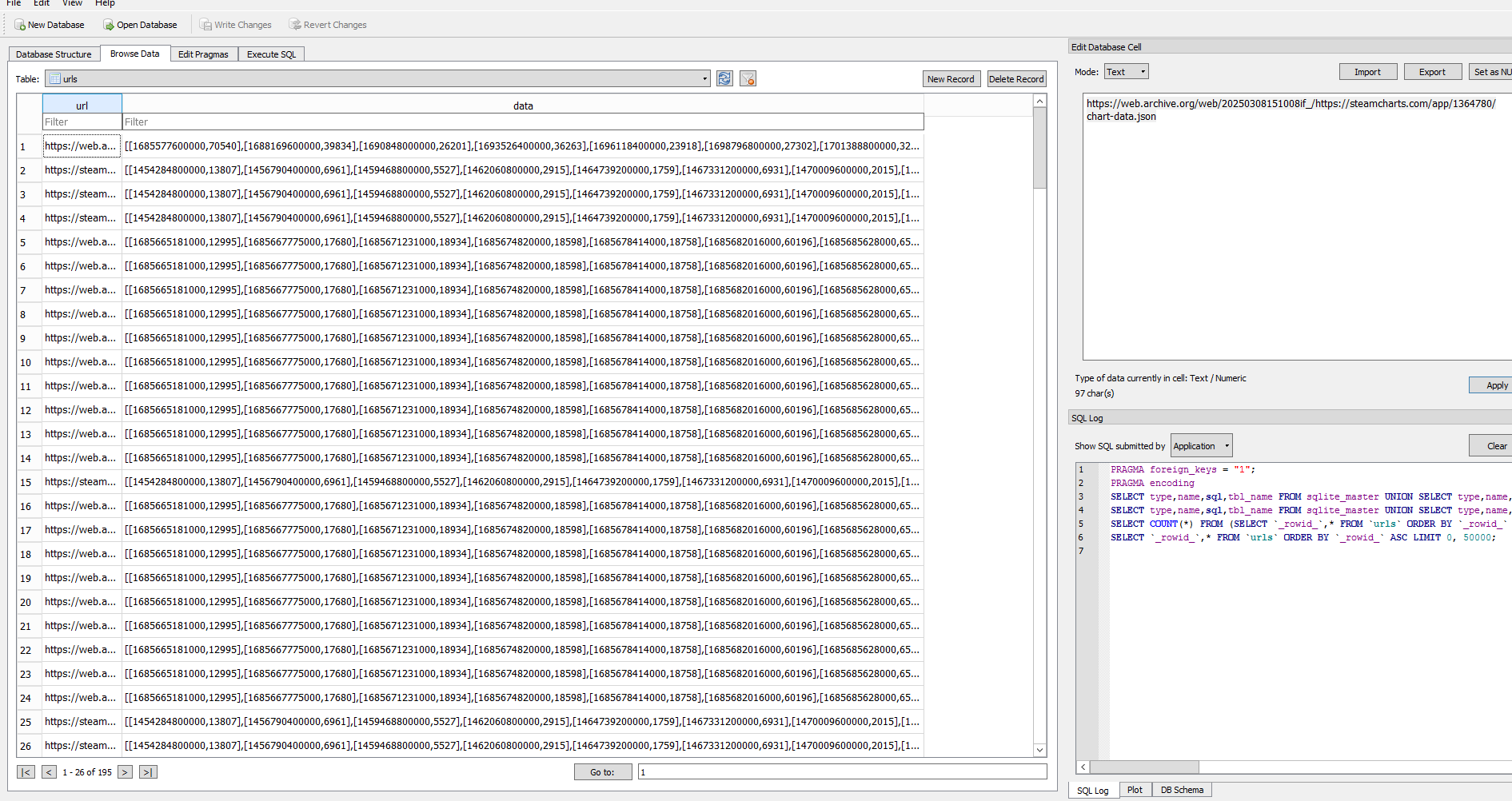This screenshot has width=1512, height=801.
Task: Switch to the Plot bottom tab
Action: pos(1135,790)
